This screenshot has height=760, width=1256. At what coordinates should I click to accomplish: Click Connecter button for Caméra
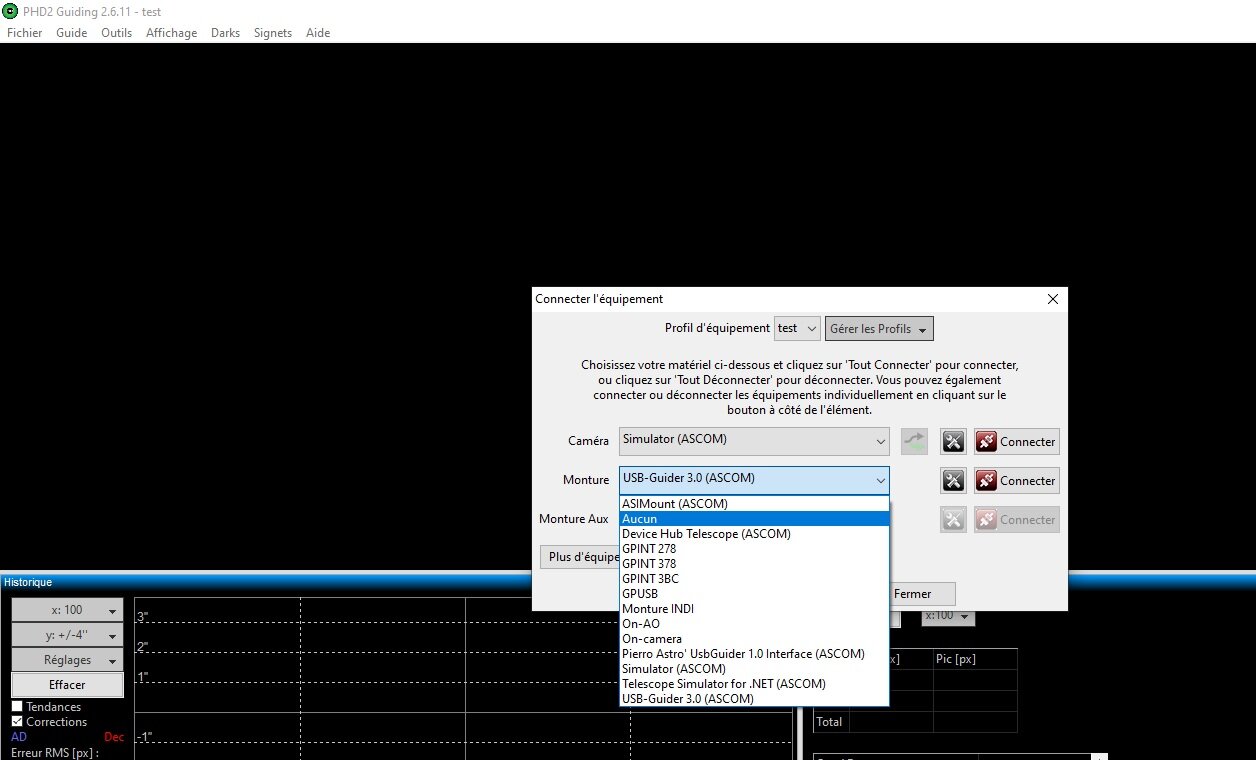pos(1016,441)
